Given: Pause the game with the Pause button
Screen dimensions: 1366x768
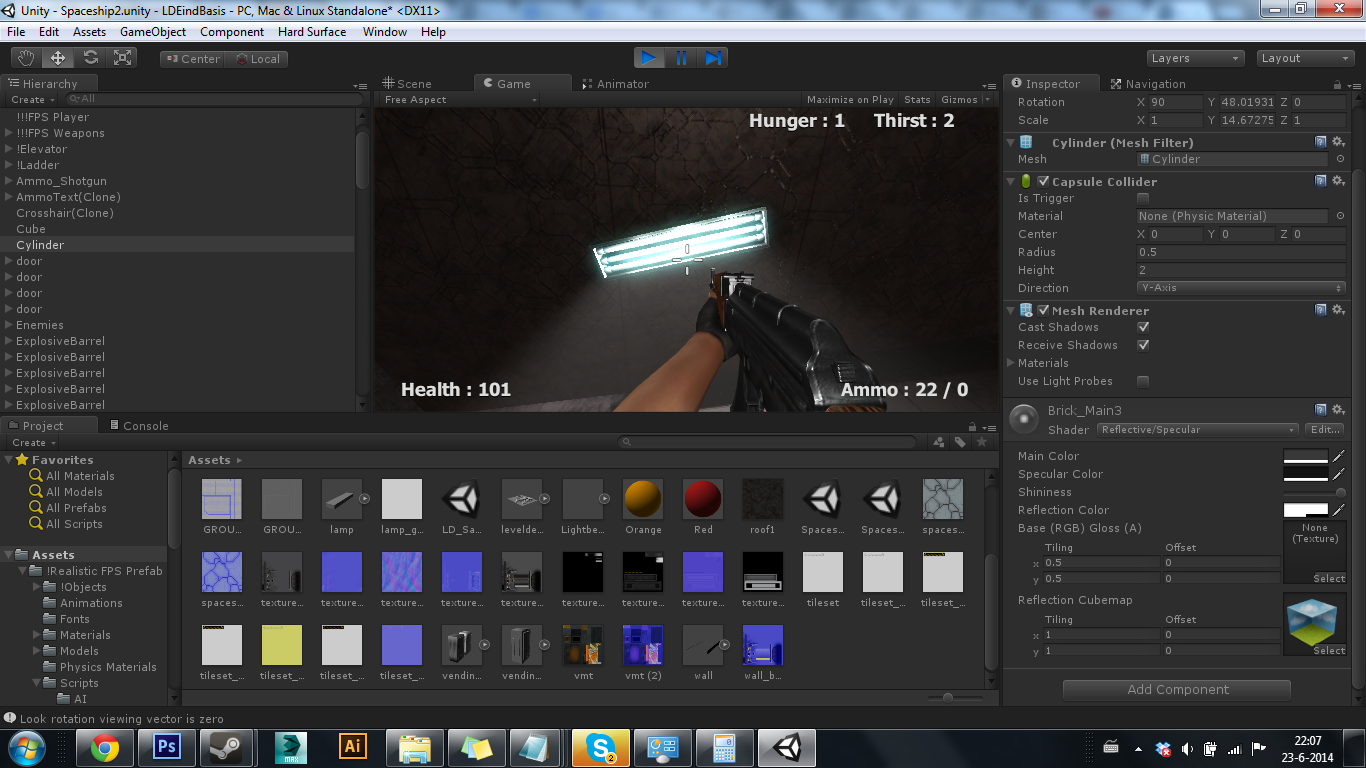Looking at the screenshot, I should point(681,58).
